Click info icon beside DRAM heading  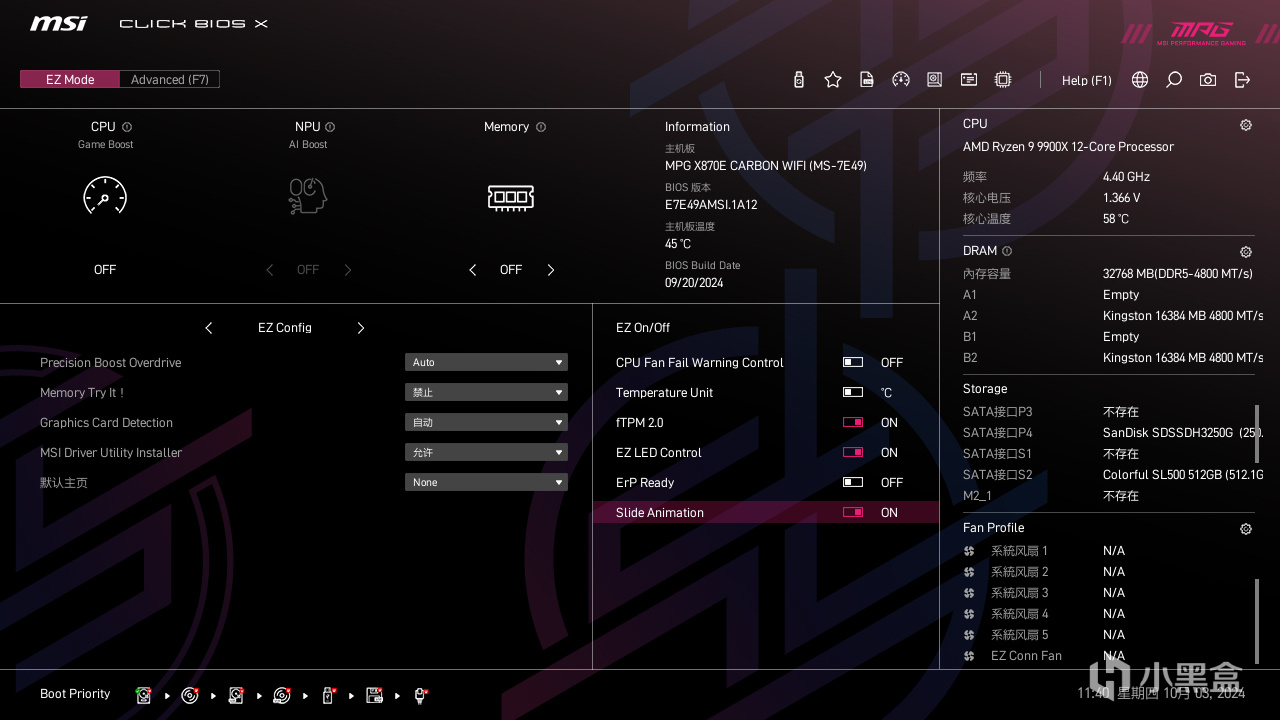pos(1007,251)
